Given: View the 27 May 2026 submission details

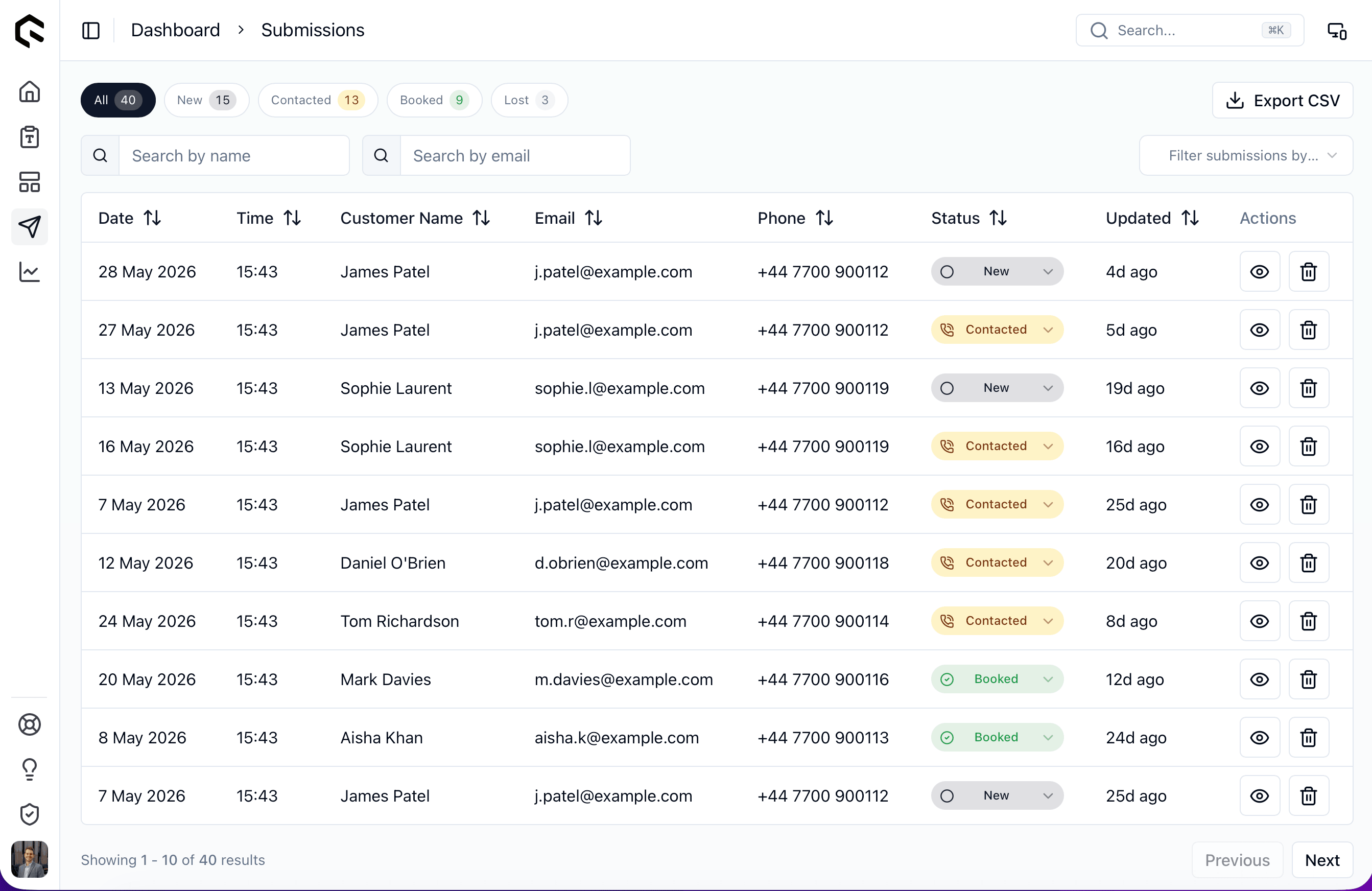Looking at the screenshot, I should [x=1260, y=330].
